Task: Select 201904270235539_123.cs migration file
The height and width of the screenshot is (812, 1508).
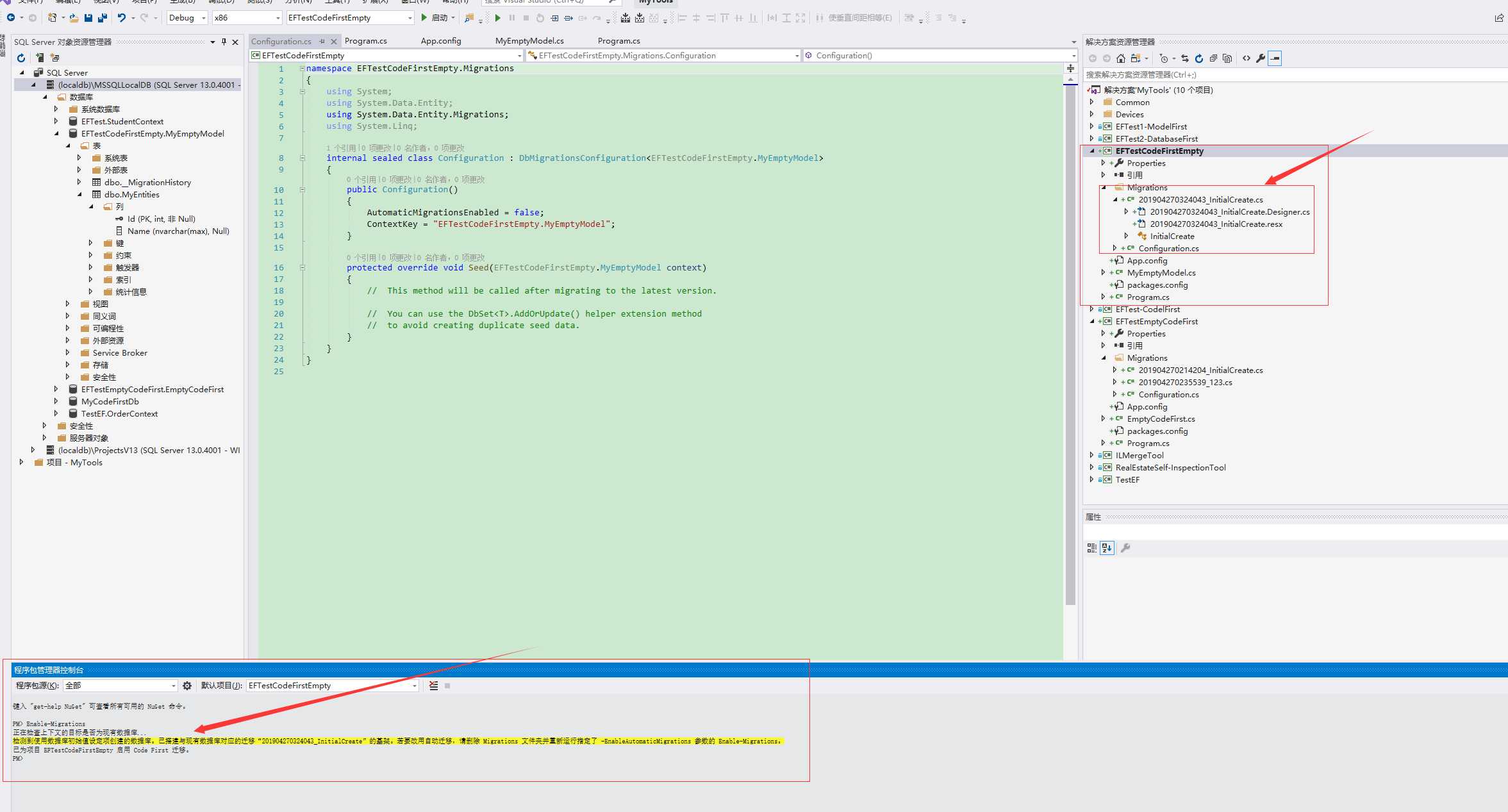Action: 1185,383
